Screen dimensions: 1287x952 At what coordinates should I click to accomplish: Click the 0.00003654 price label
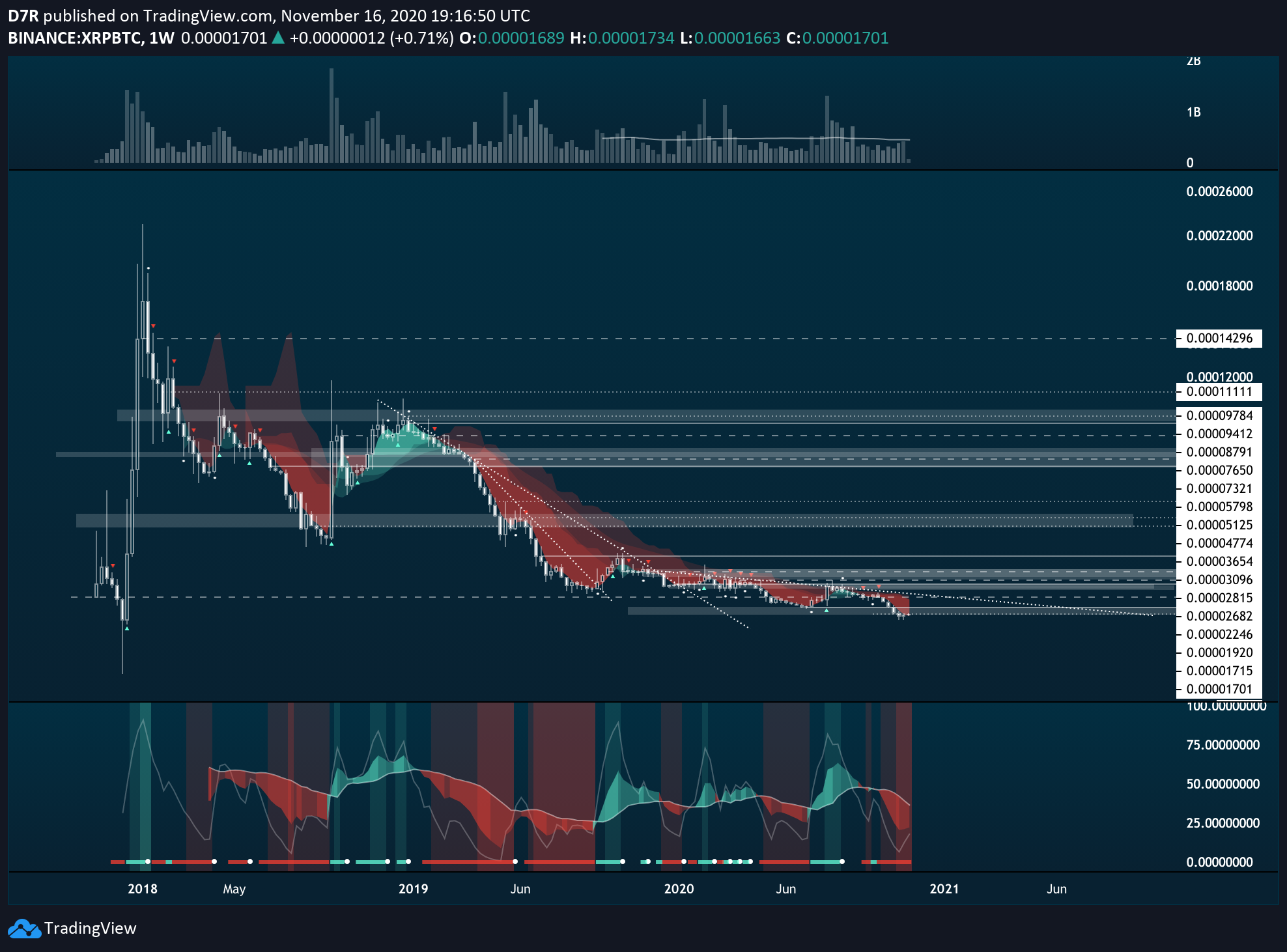click(1219, 561)
